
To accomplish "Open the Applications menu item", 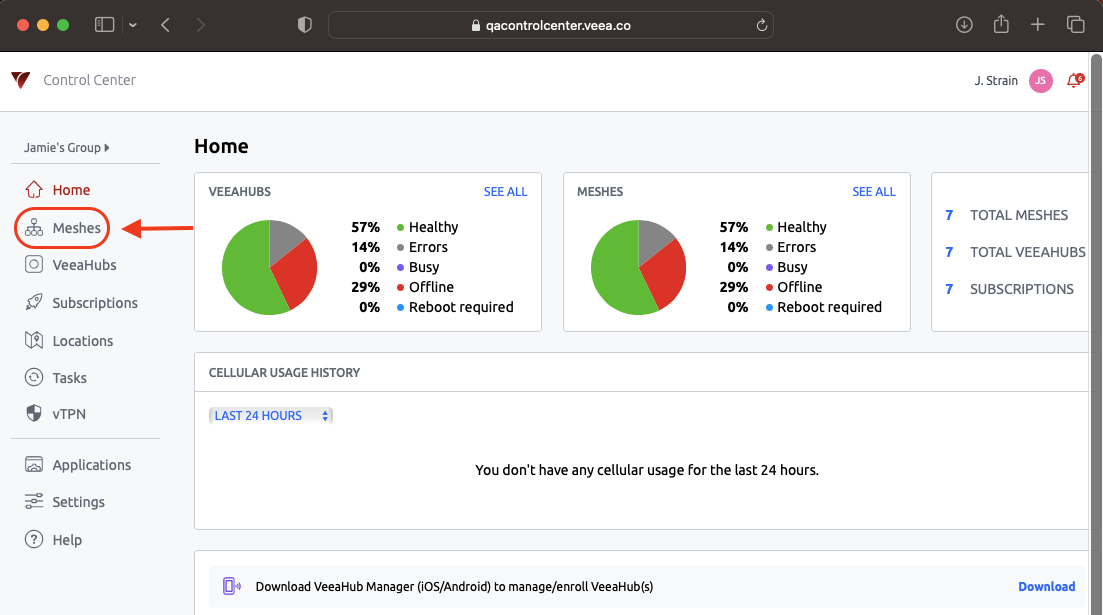I will tap(91, 465).
